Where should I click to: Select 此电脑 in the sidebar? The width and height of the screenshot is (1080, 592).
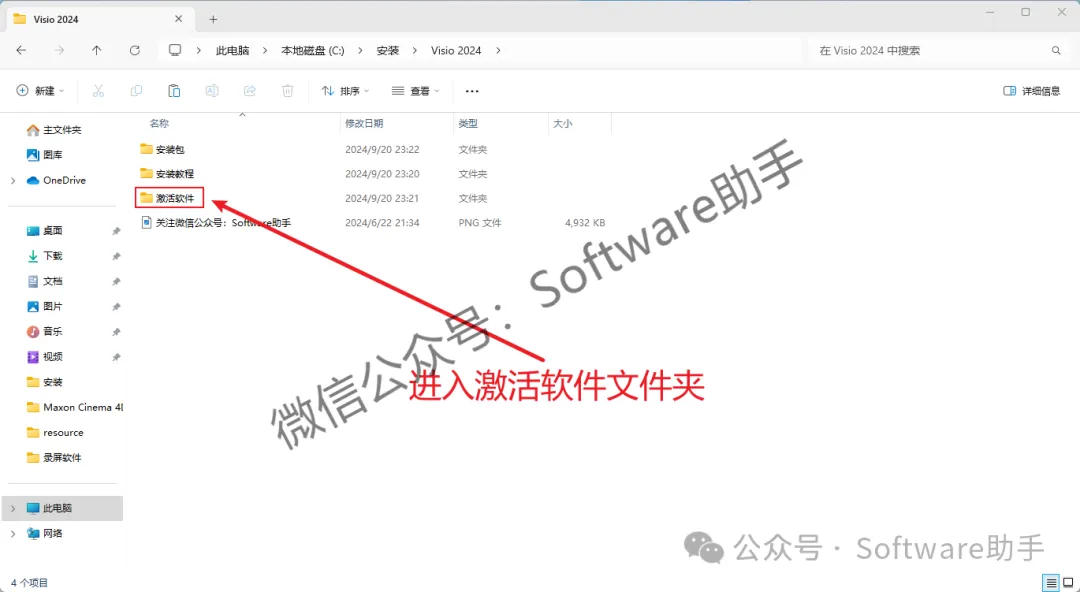click(62, 509)
